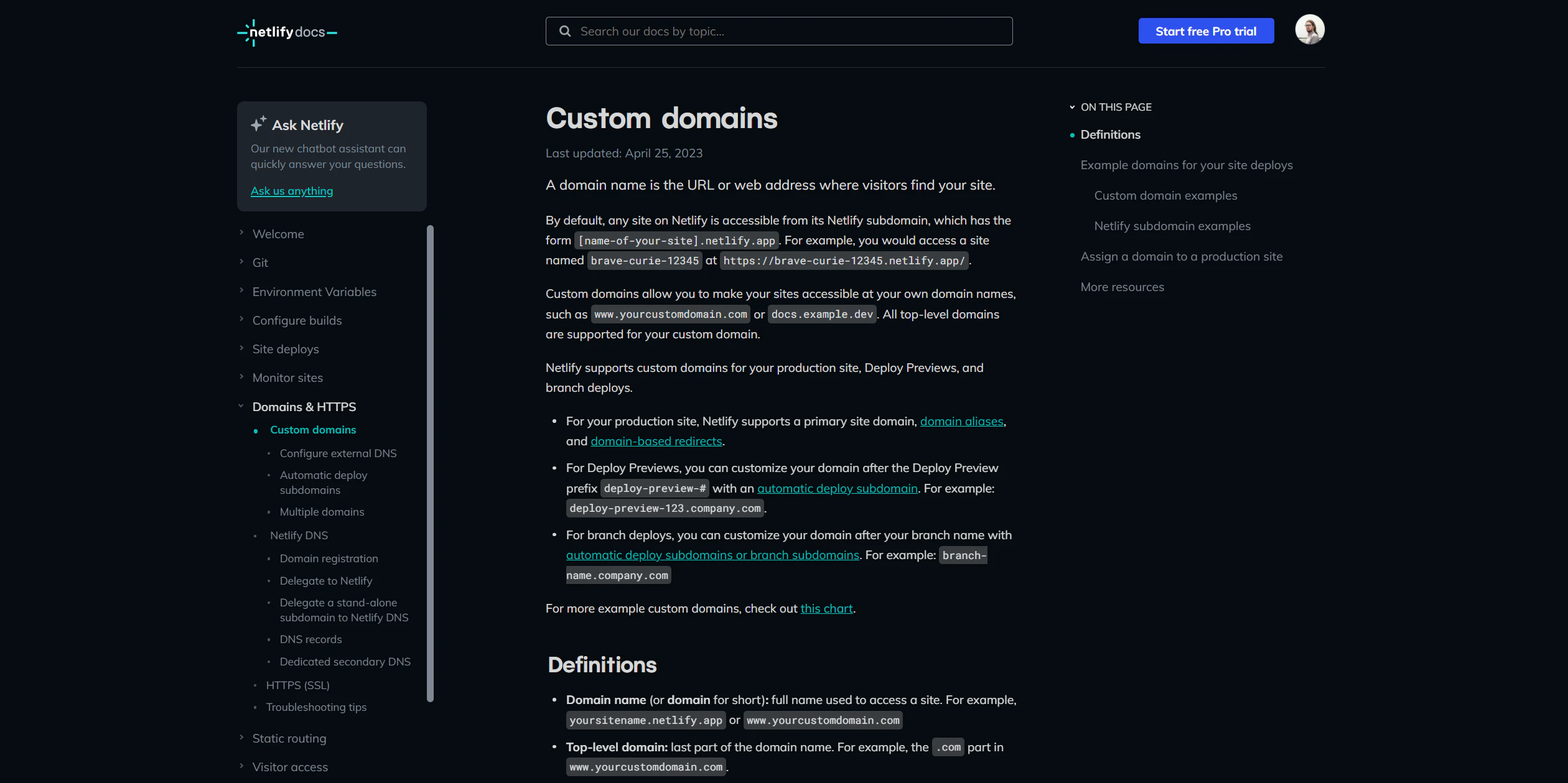Open Troubleshooting tips sidebar item
The width and height of the screenshot is (1568, 783).
tap(316, 707)
